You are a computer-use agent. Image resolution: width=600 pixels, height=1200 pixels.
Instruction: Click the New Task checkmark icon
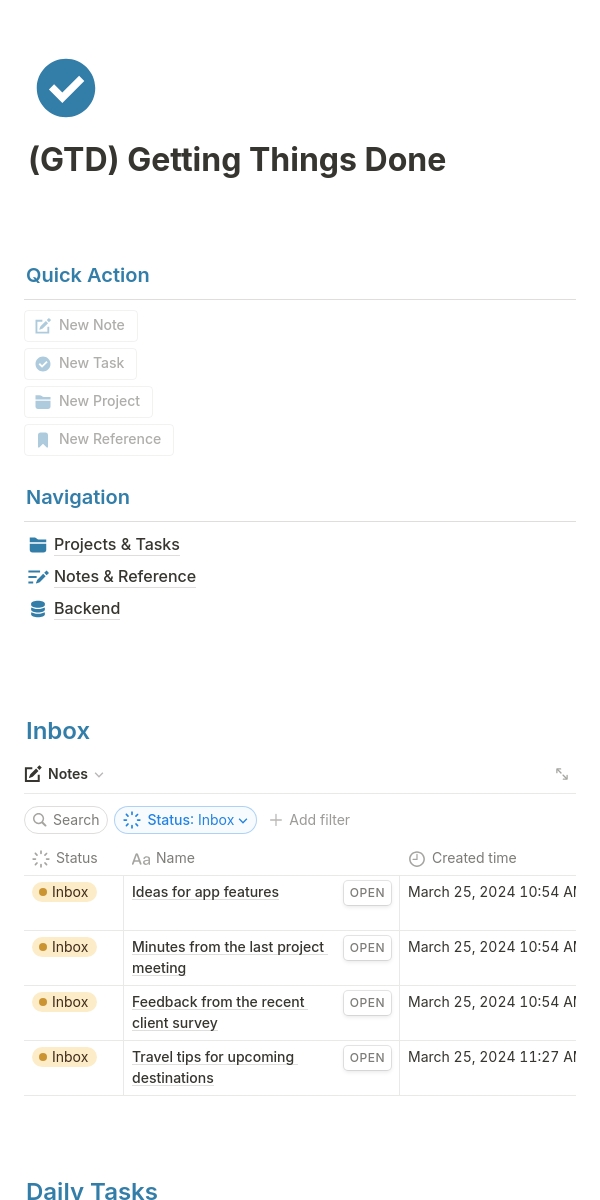tap(43, 364)
